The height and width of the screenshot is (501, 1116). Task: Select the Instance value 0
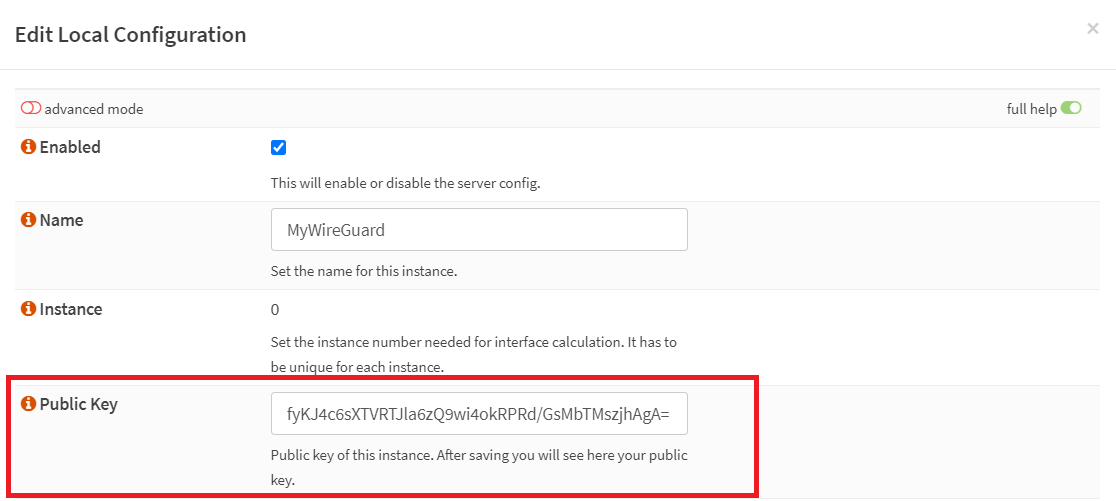point(275,310)
